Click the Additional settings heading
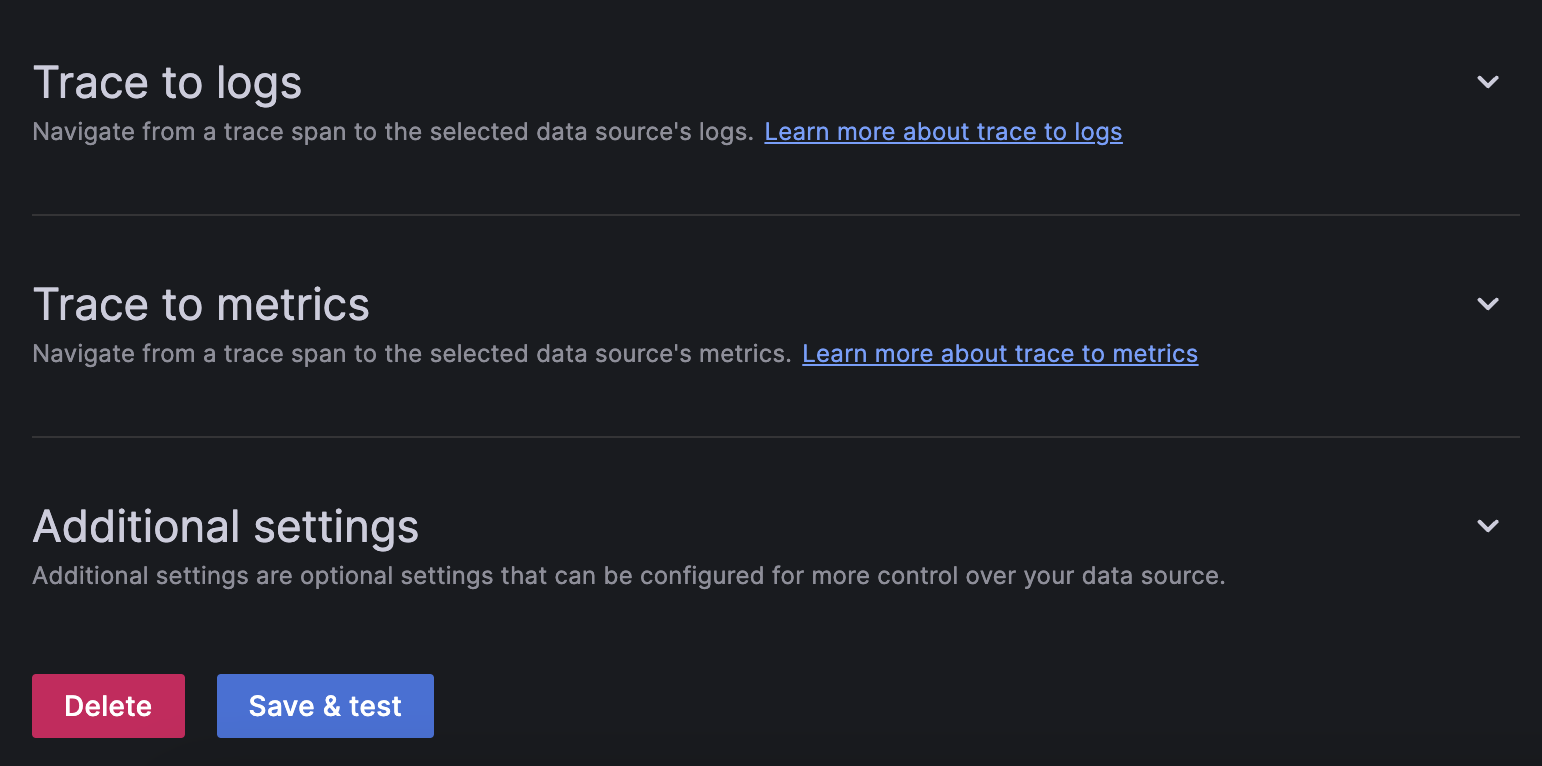 (x=225, y=526)
